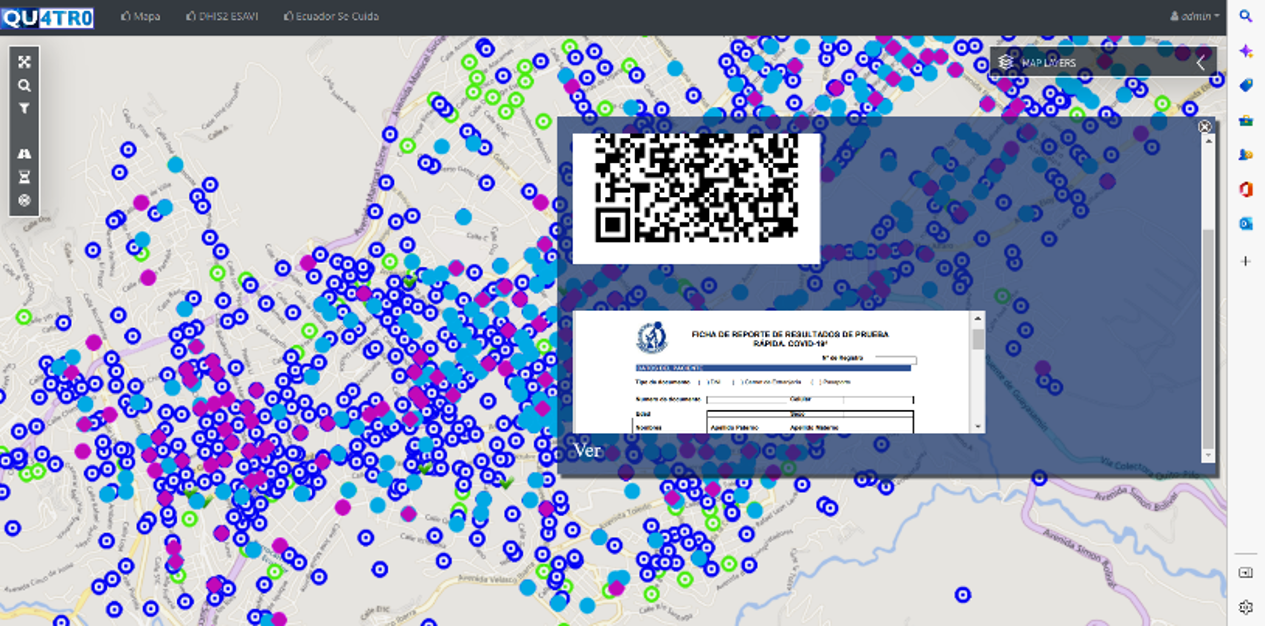The width and height of the screenshot is (1265, 626).
Task: Open the Copilot sparkle sidebar icon
Action: (x=1246, y=51)
